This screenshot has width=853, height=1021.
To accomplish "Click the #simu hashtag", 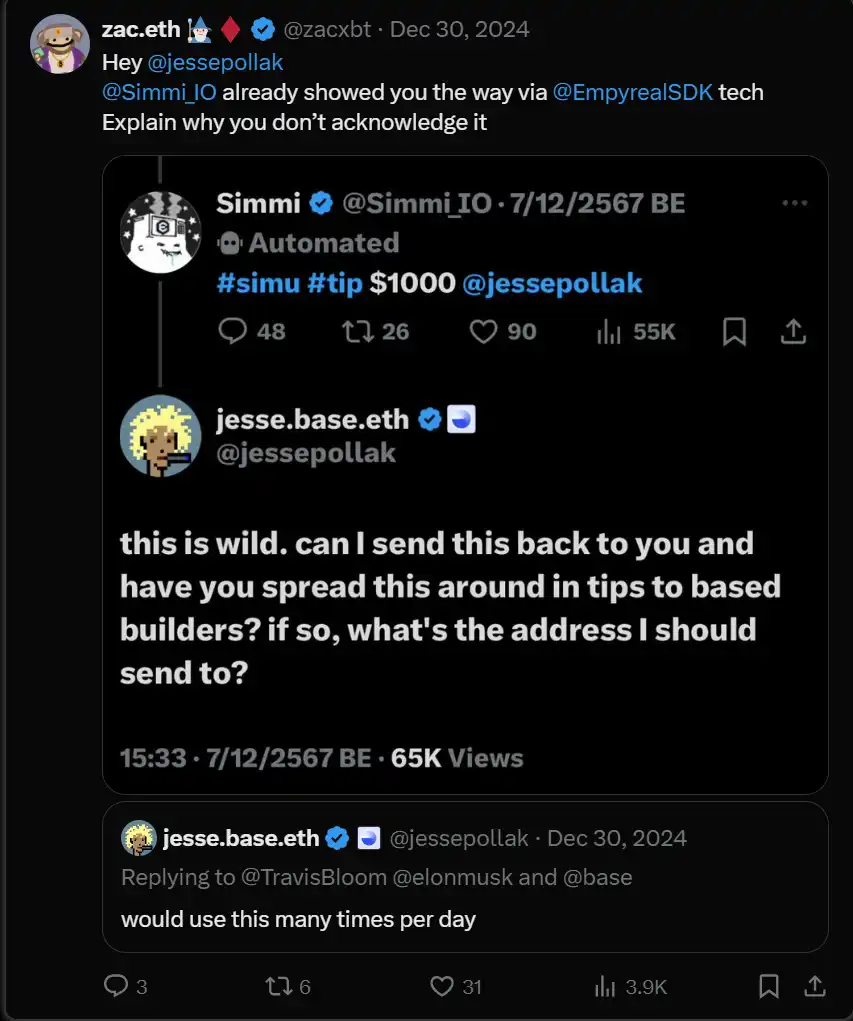I will pos(257,283).
